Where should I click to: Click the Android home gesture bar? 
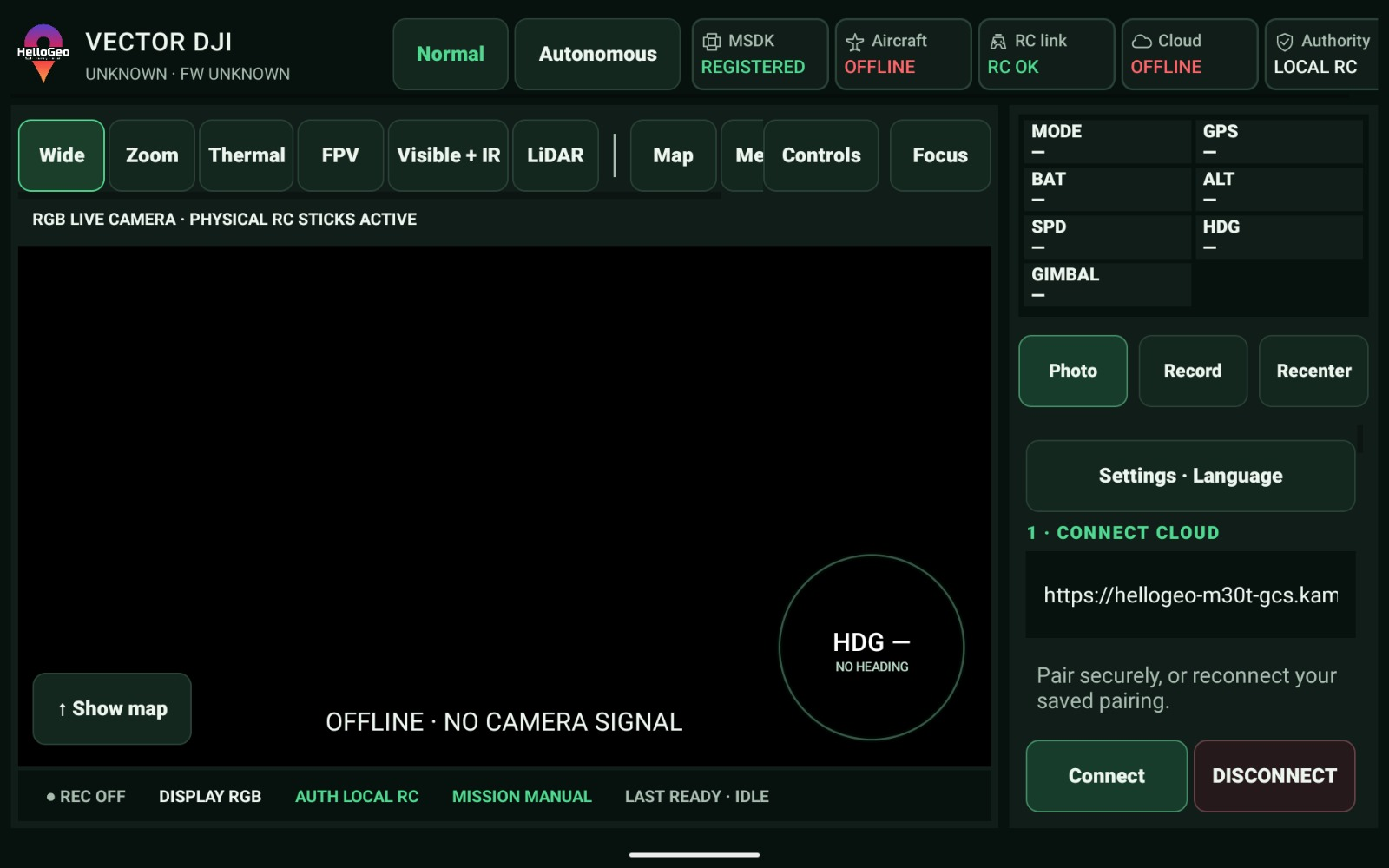(694, 854)
